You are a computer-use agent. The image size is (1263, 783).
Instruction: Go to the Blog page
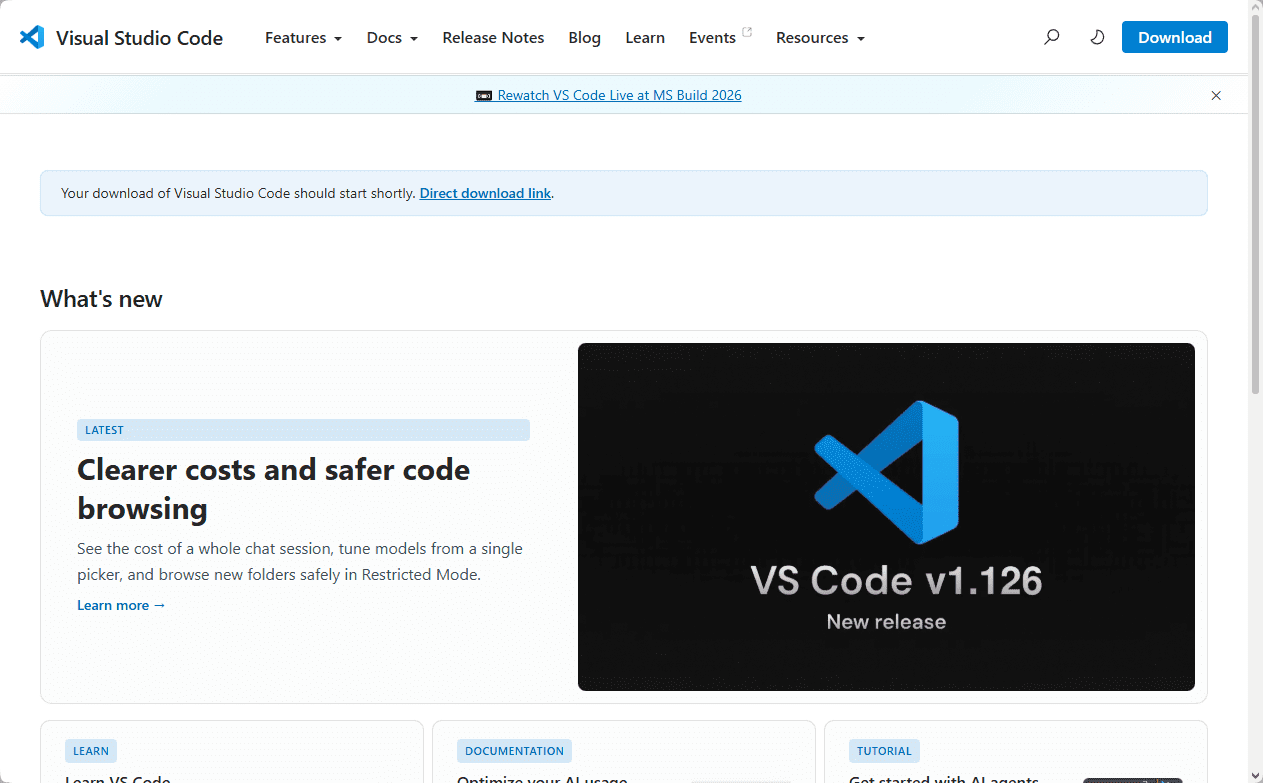click(x=584, y=38)
